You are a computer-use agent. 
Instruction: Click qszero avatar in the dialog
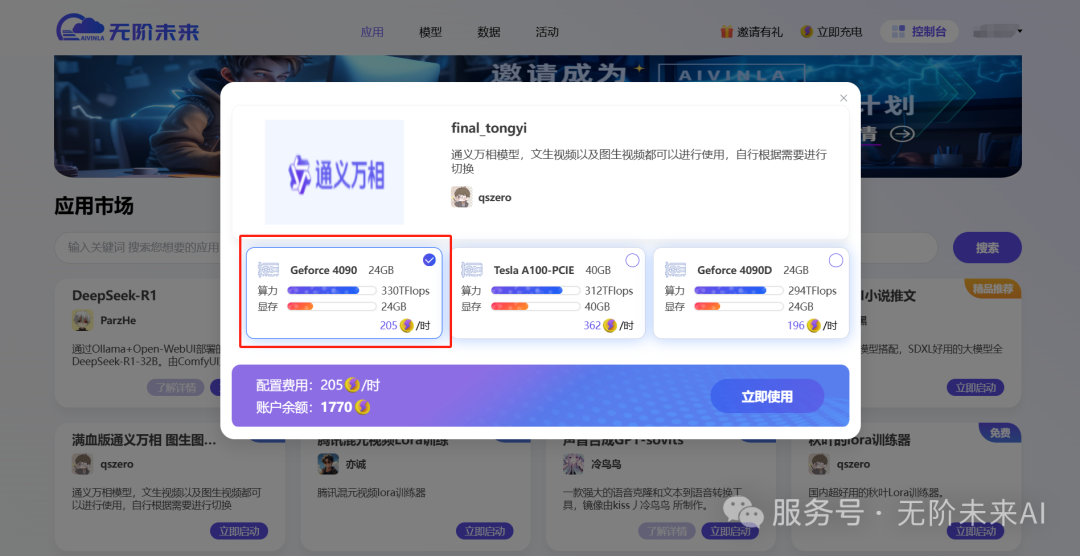[461, 197]
